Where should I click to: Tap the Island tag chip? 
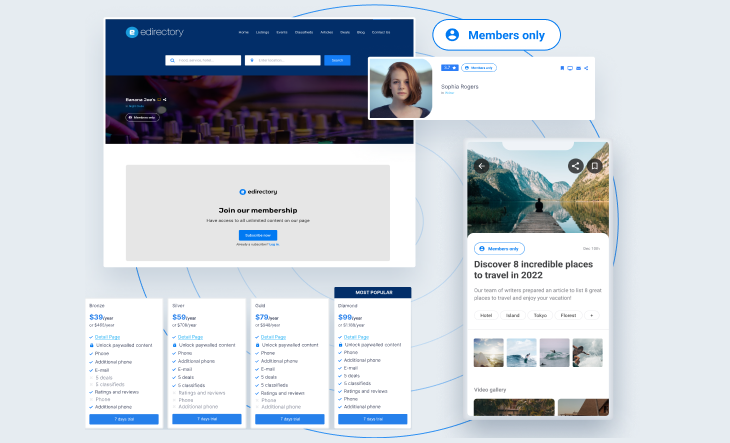[513, 315]
